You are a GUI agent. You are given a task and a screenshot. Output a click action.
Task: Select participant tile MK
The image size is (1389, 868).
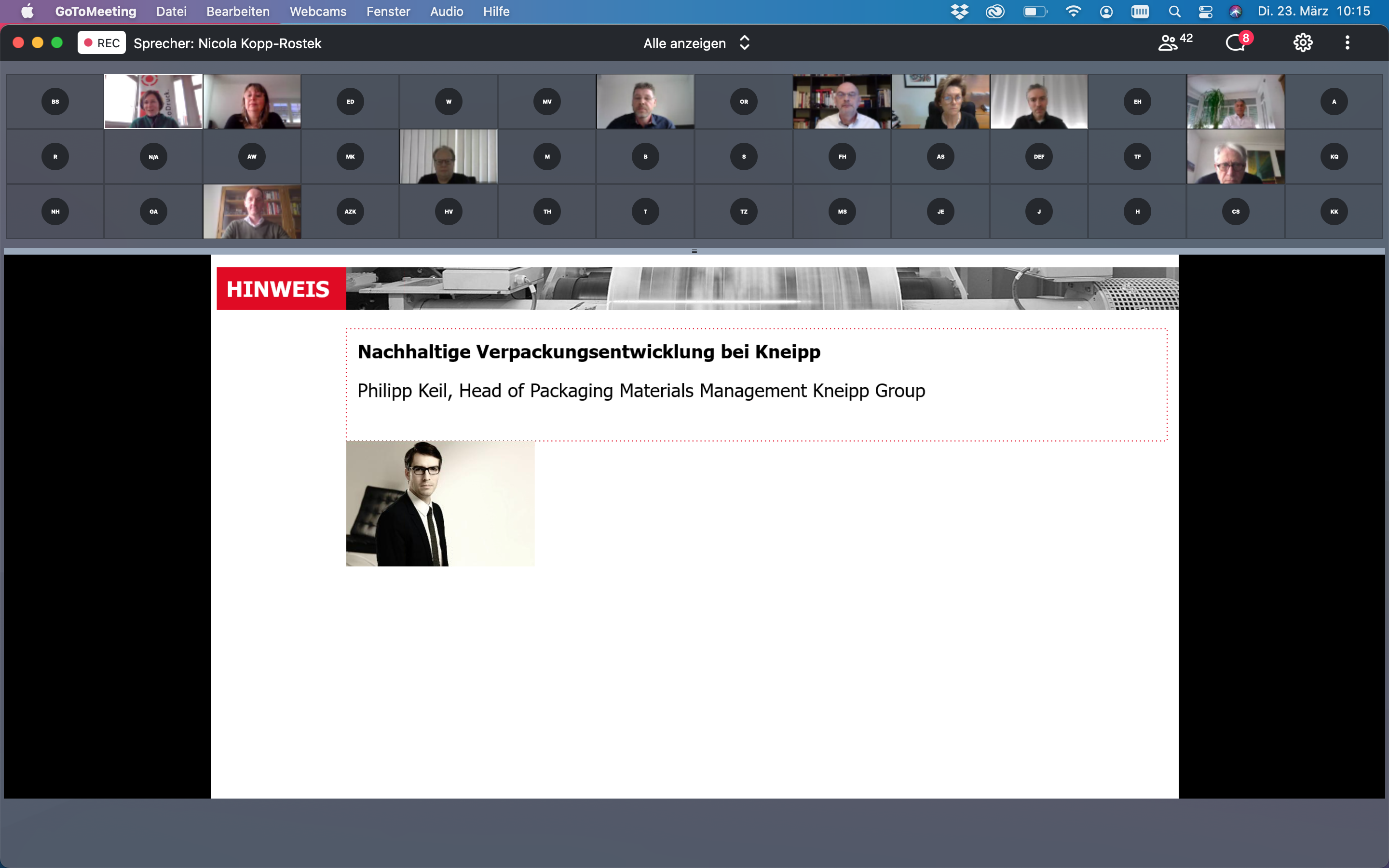[x=350, y=157]
